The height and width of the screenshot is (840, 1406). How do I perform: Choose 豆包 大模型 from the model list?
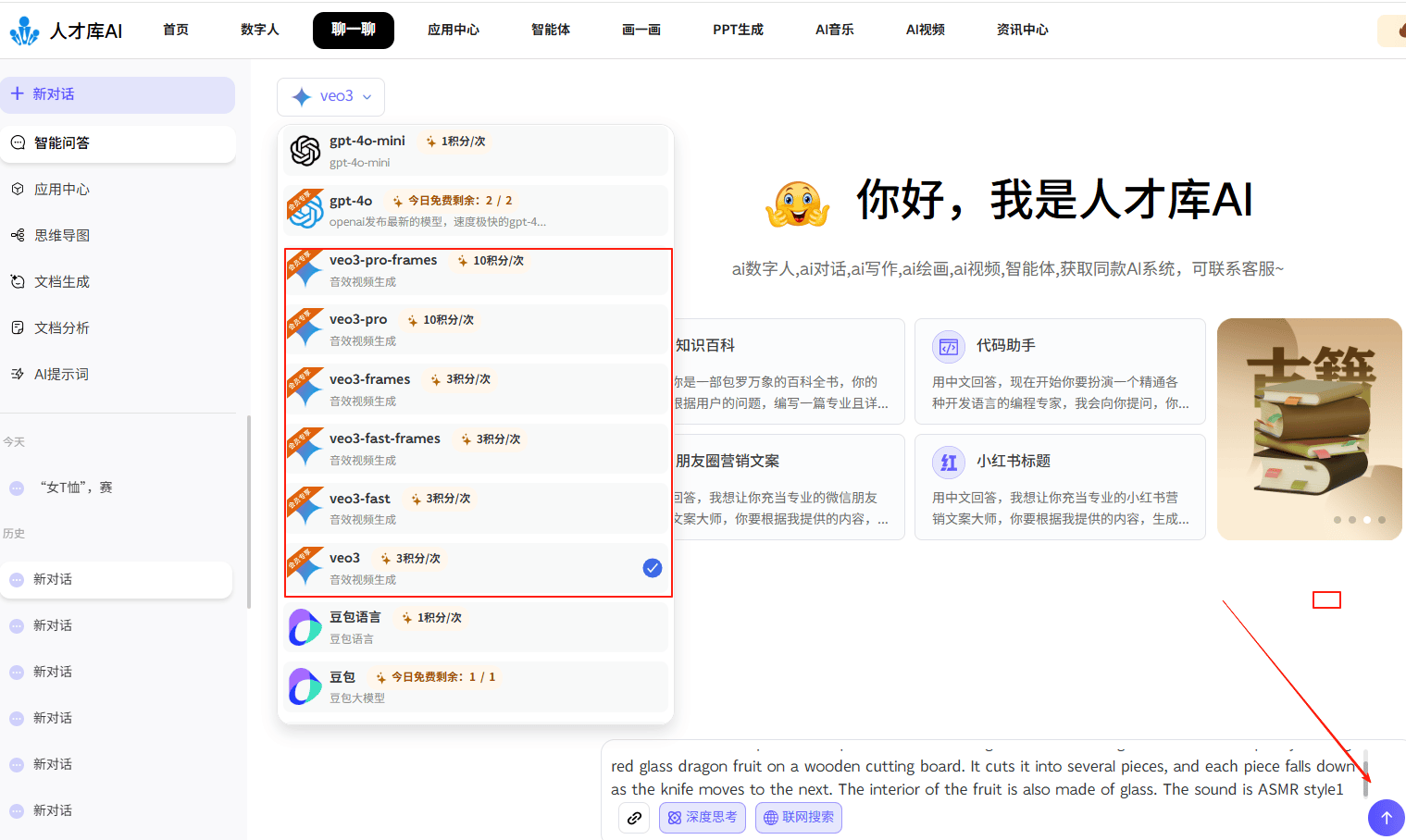(x=476, y=686)
